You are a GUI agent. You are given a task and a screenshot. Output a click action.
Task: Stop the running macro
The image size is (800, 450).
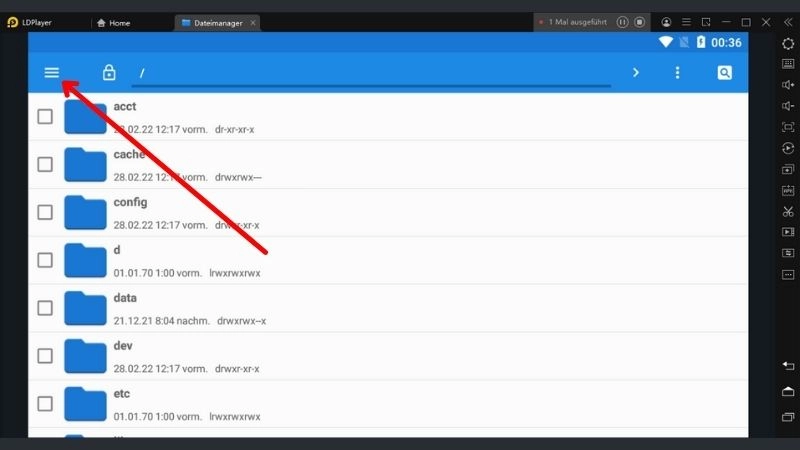[x=639, y=22]
